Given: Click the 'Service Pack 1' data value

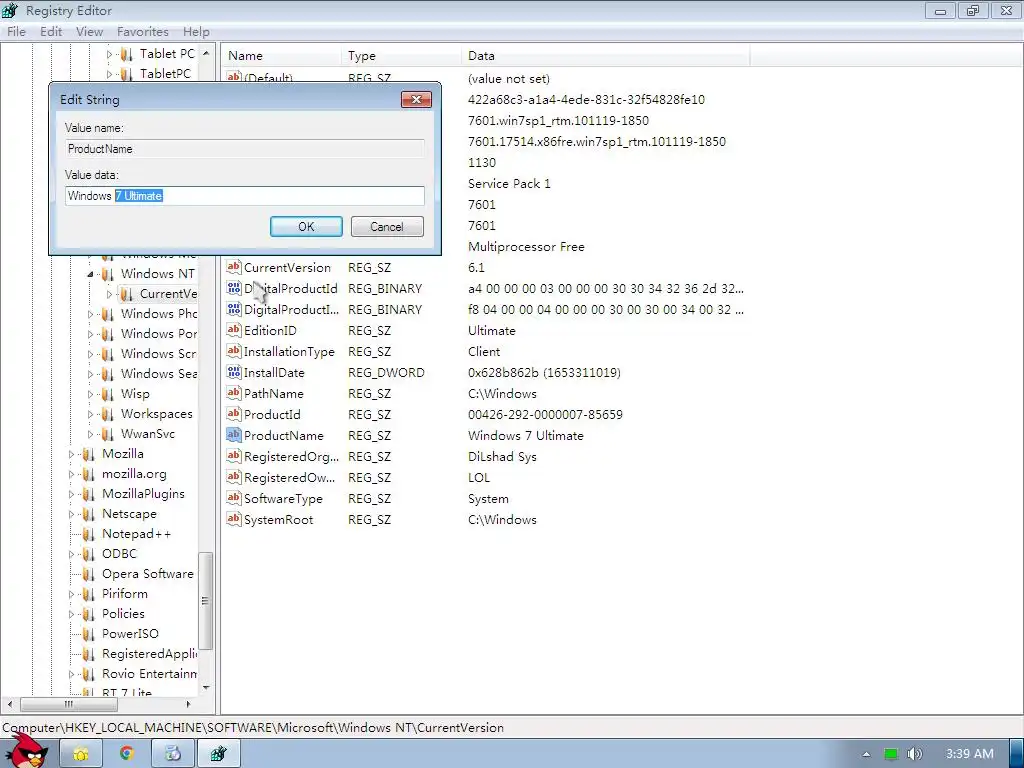Looking at the screenshot, I should point(509,184).
